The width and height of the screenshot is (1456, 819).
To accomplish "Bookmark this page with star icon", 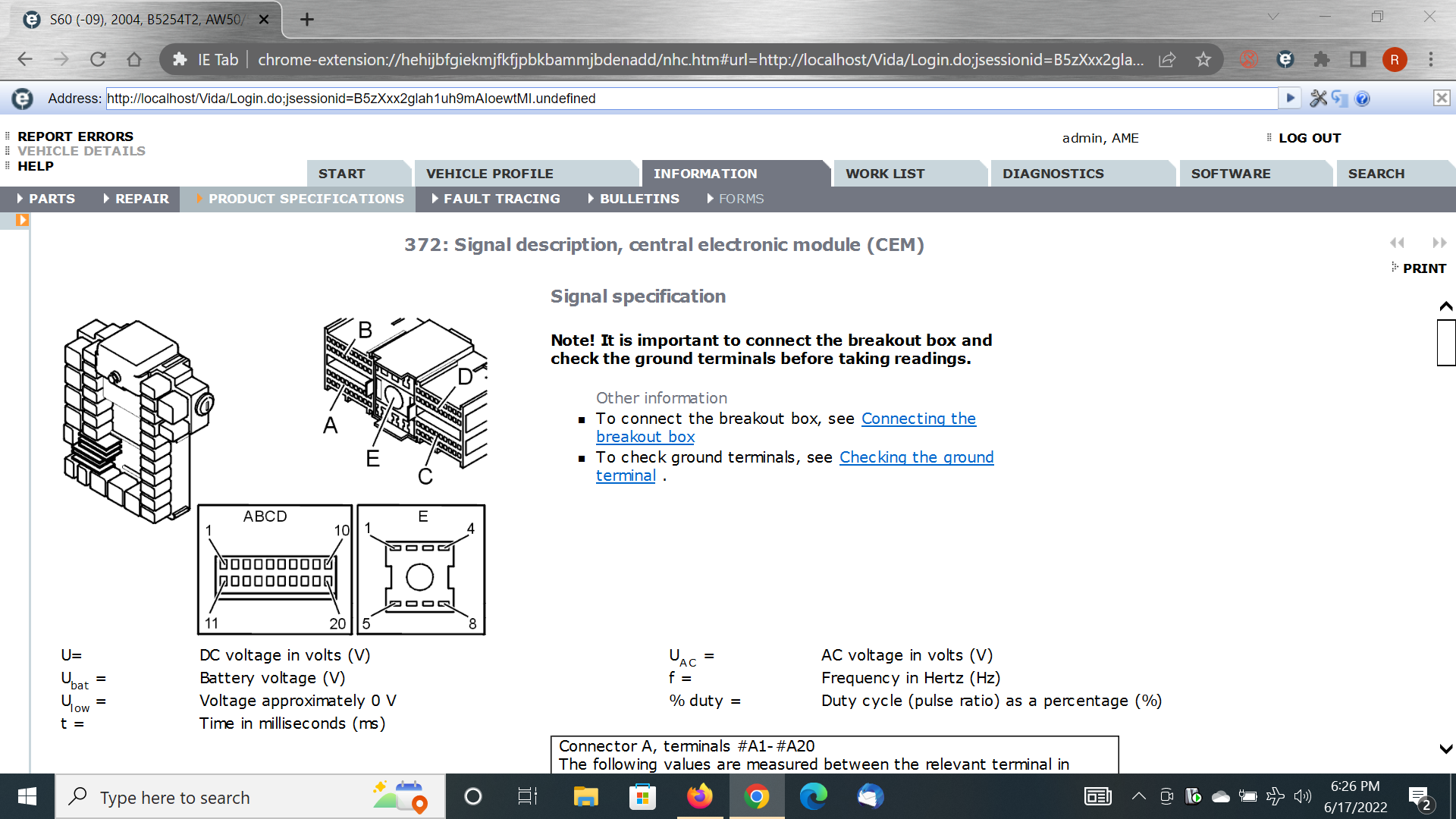I will tap(1203, 59).
